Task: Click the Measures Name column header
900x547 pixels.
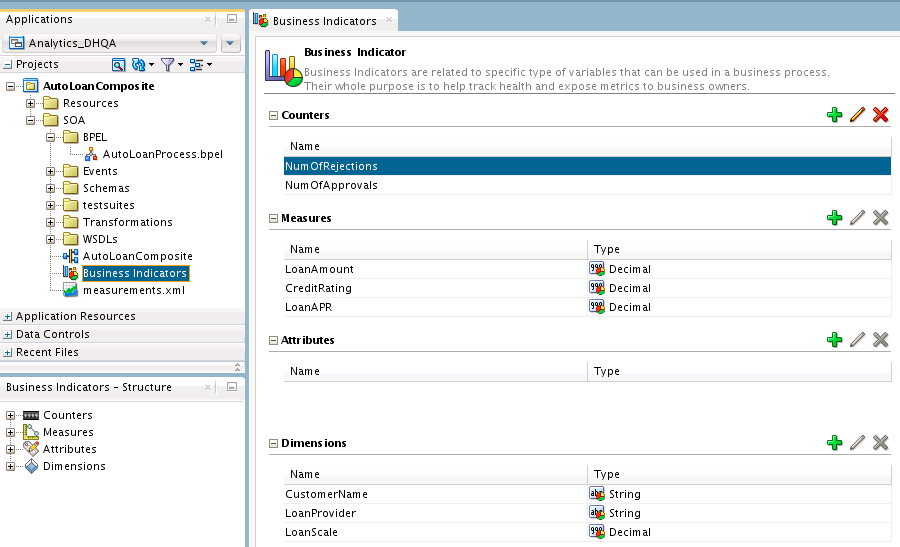Action: point(436,249)
